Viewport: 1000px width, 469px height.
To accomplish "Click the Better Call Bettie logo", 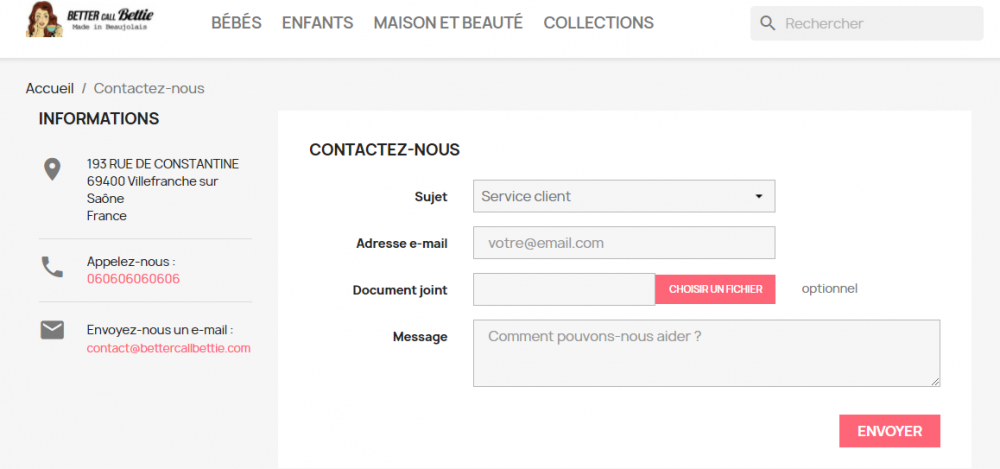I will click(x=89, y=20).
